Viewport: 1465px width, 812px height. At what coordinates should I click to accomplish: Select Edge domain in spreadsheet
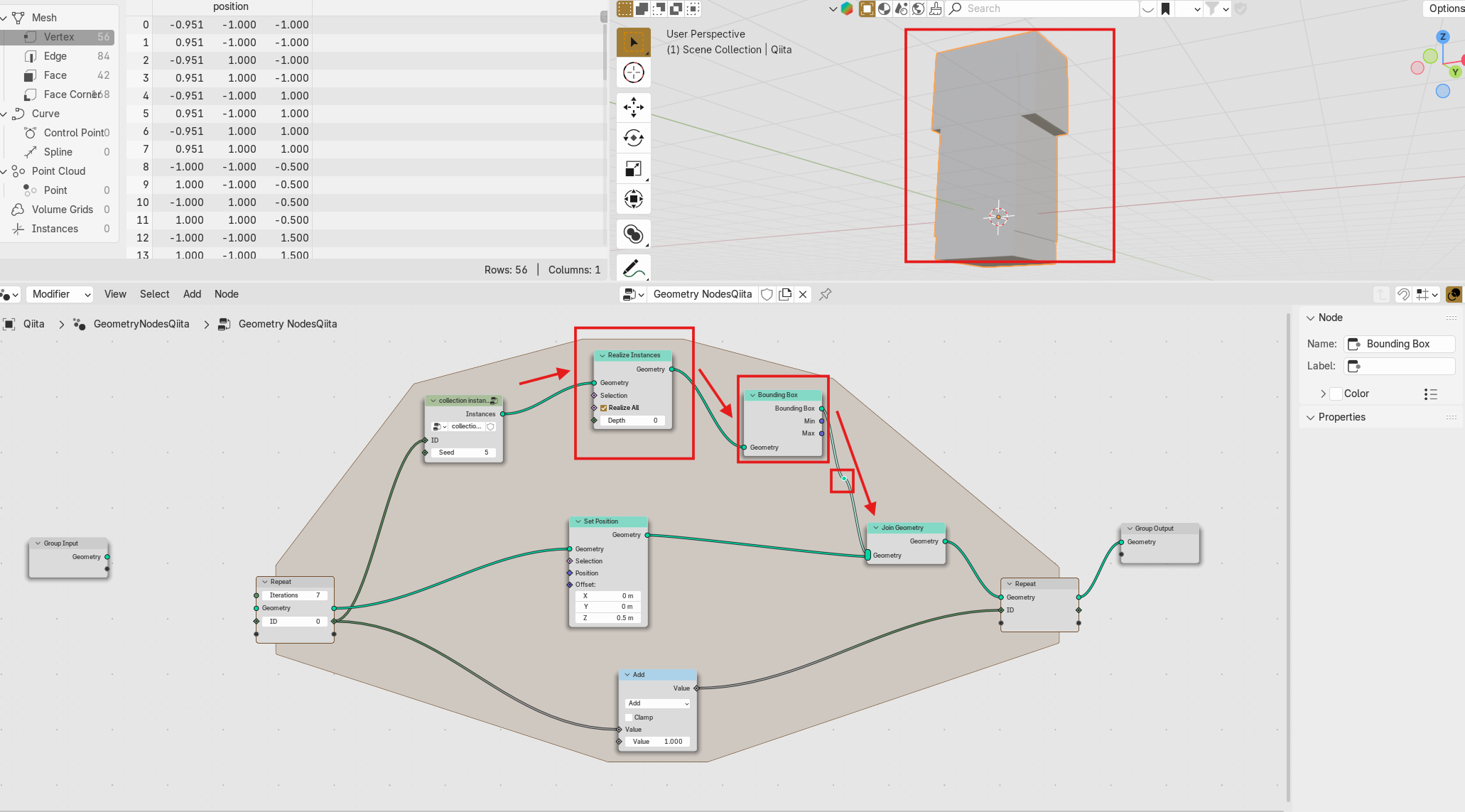click(x=55, y=56)
